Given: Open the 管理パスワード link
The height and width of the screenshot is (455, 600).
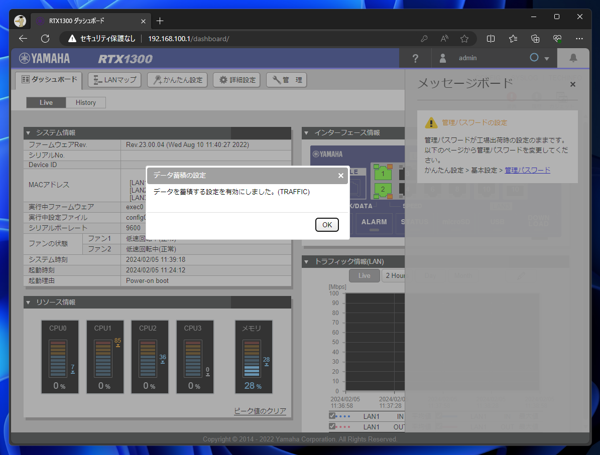Looking at the screenshot, I should 527,171.
